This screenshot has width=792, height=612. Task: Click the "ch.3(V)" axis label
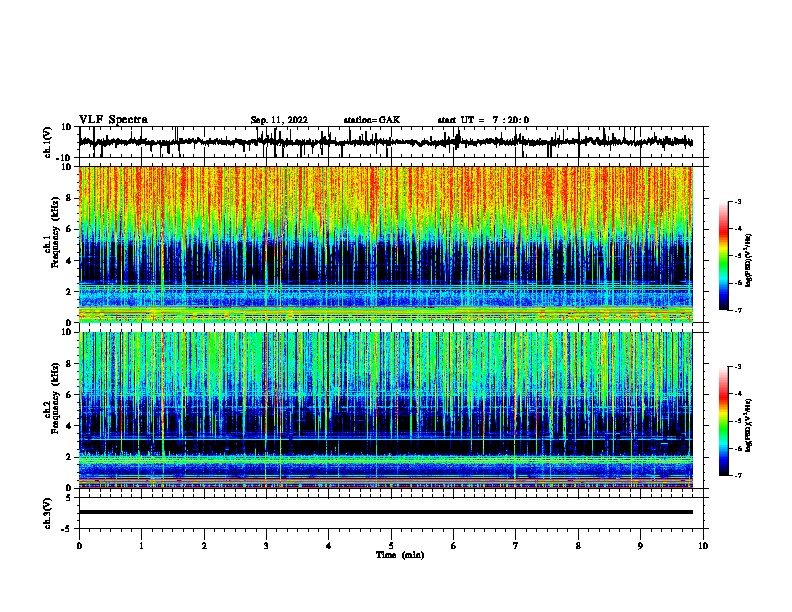point(48,514)
